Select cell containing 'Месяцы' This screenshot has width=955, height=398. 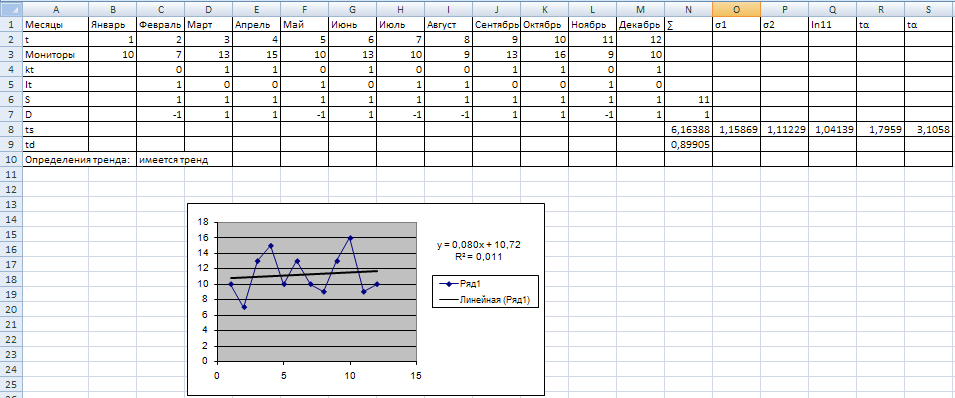coord(55,25)
